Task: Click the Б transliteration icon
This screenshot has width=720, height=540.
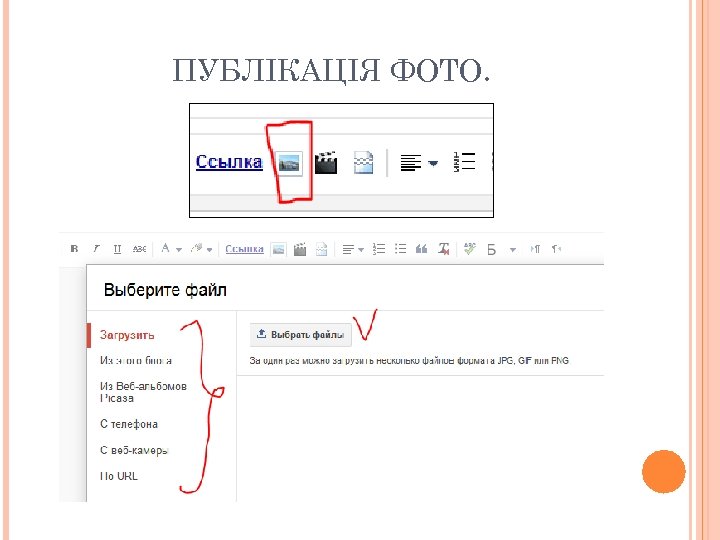Action: (491, 249)
